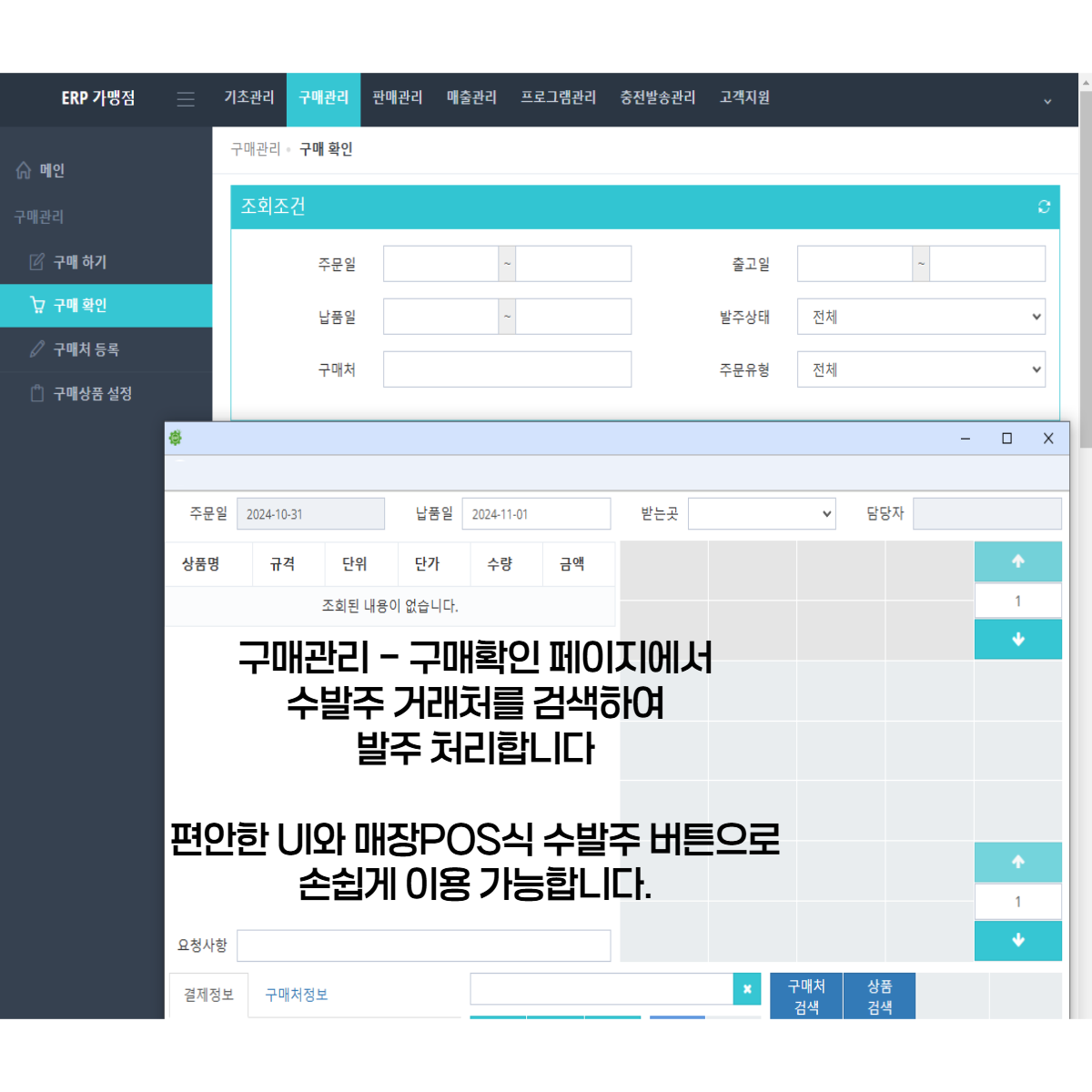1092x1092 pixels.
Task: Open the 충전발송관리 menu
Action: point(658,97)
